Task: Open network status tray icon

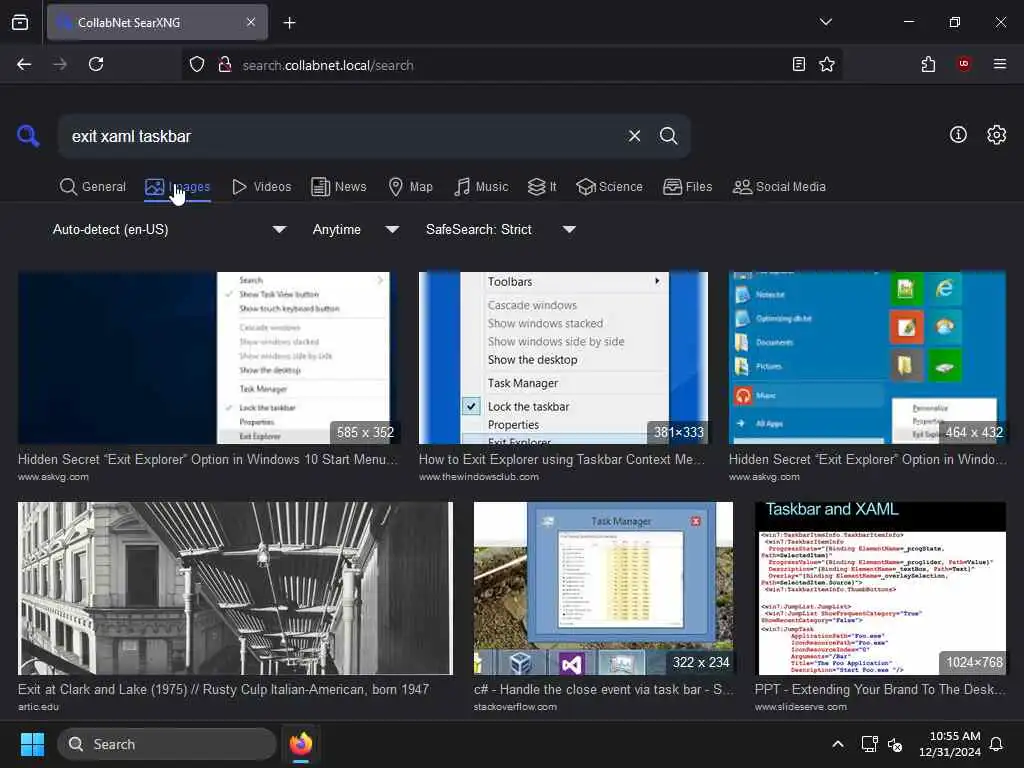Action: 869,744
